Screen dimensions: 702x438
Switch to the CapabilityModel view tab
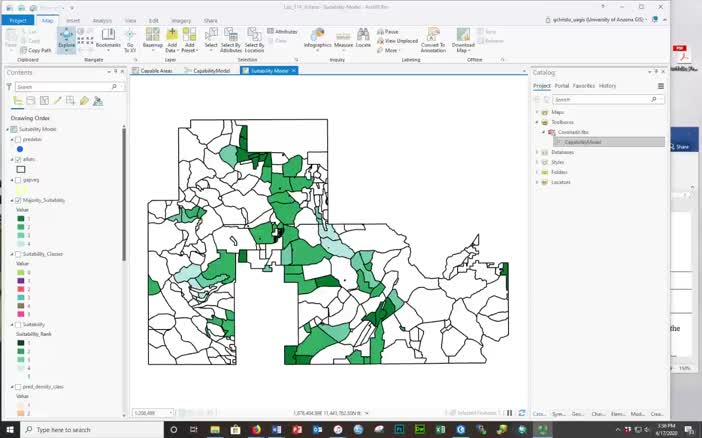[x=209, y=71]
